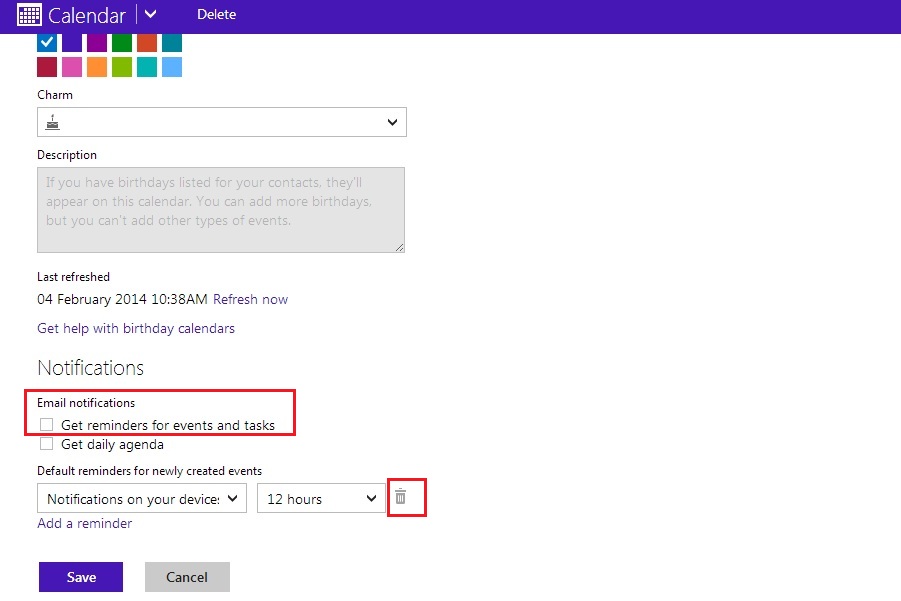Enable Get reminders for events and tasks
The width and height of the screenshot is (901, 601).
point(46,424)
